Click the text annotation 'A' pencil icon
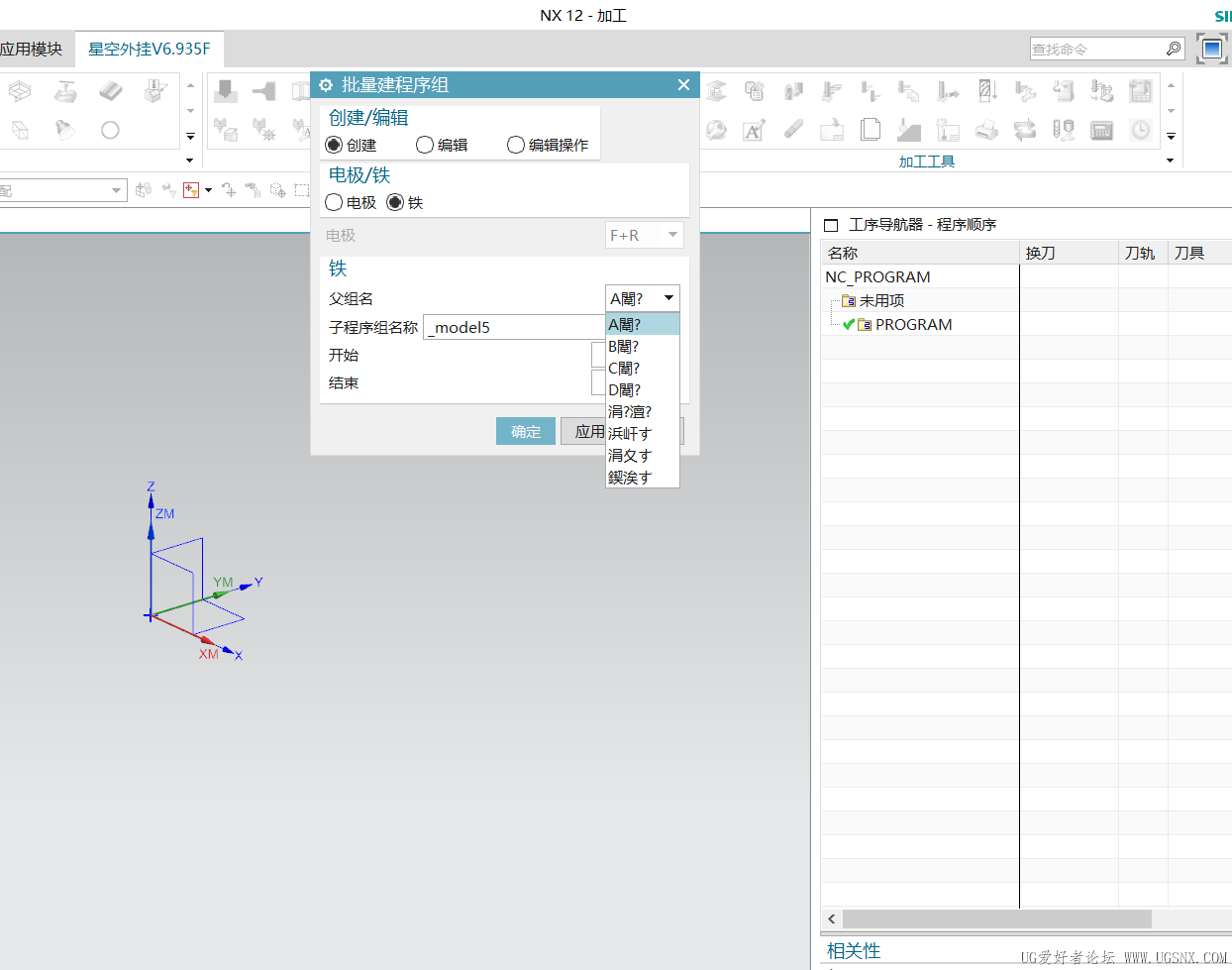This screenshot has width=1232, height=970. (754, 130)
